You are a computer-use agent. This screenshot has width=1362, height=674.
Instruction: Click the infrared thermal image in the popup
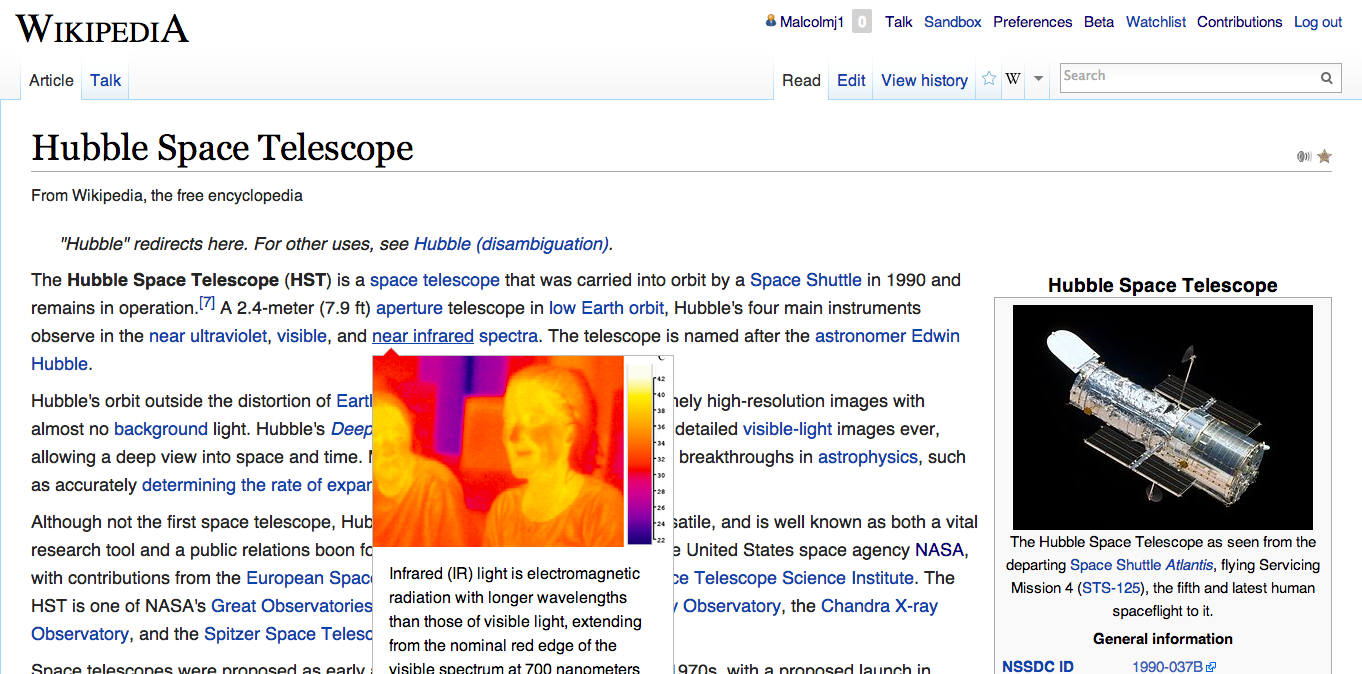[x=498, y=451]
